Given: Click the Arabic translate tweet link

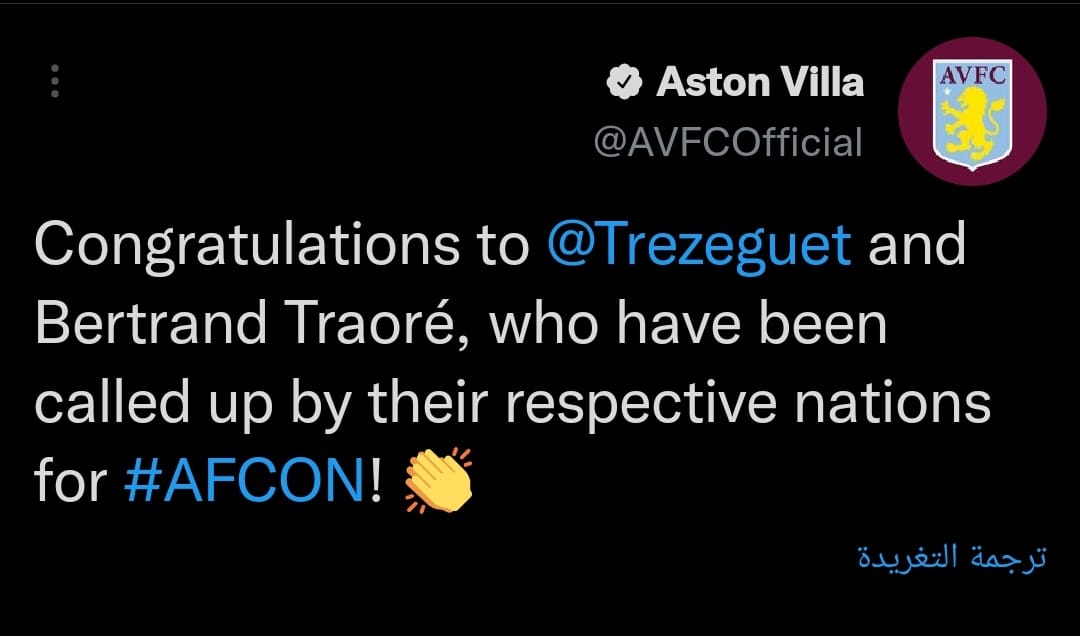Looking at the screenshot, I should [952, 558].
